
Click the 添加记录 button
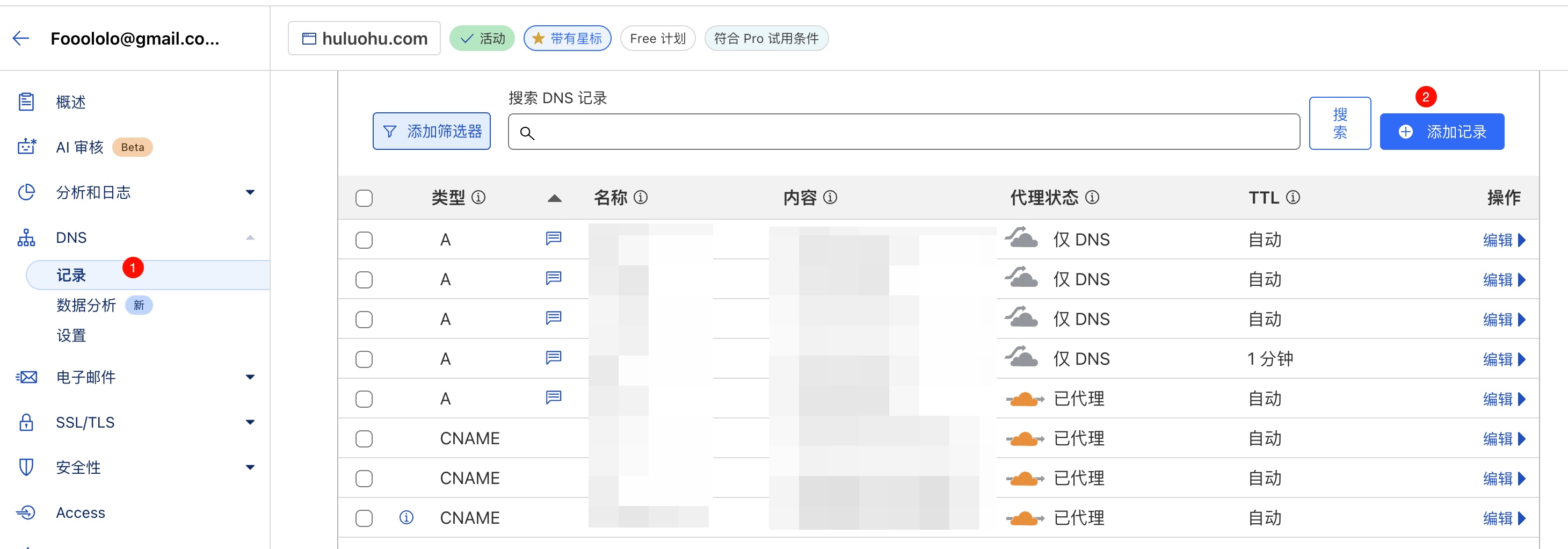[x=1441, y=132]
